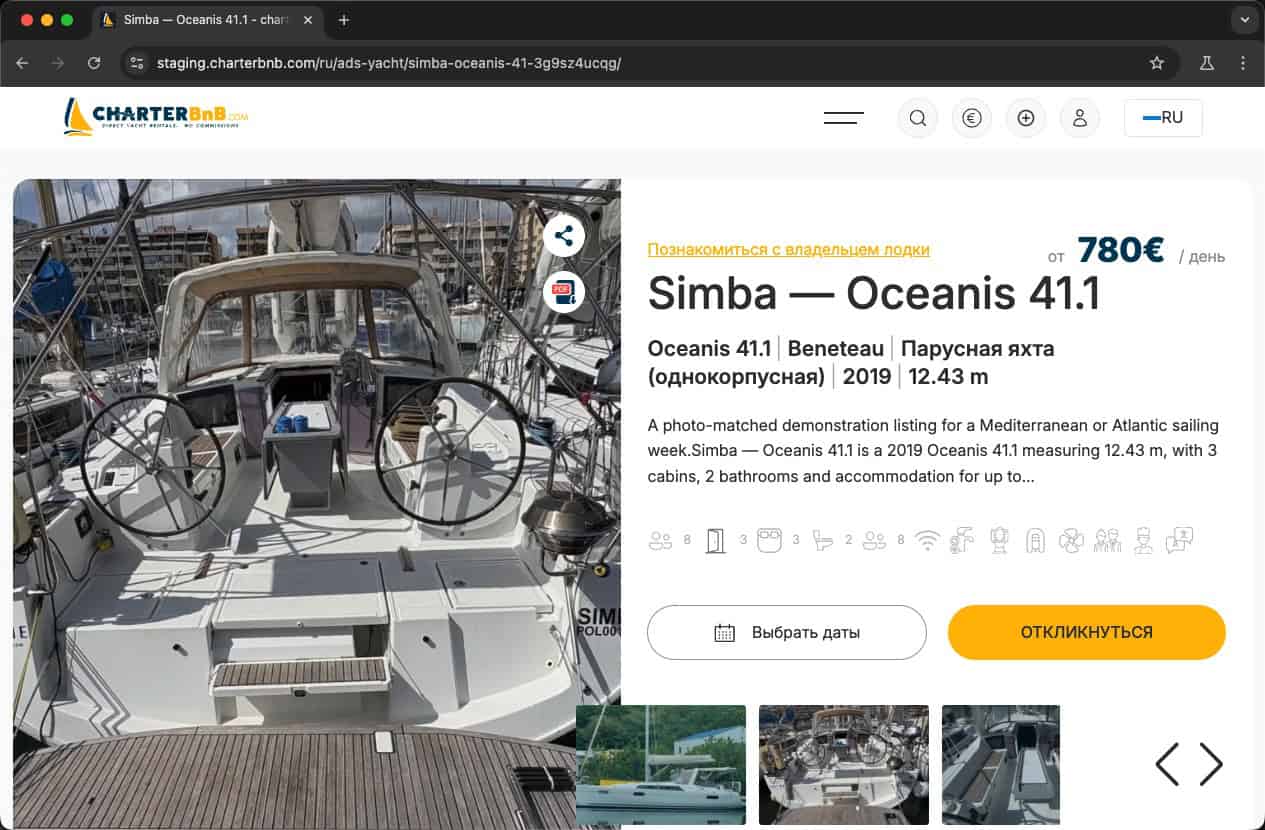Click the orange ОТКЛИКНУТЬСЯ button
This screenshot has width=1265, height=830.
click(1086, 632)
